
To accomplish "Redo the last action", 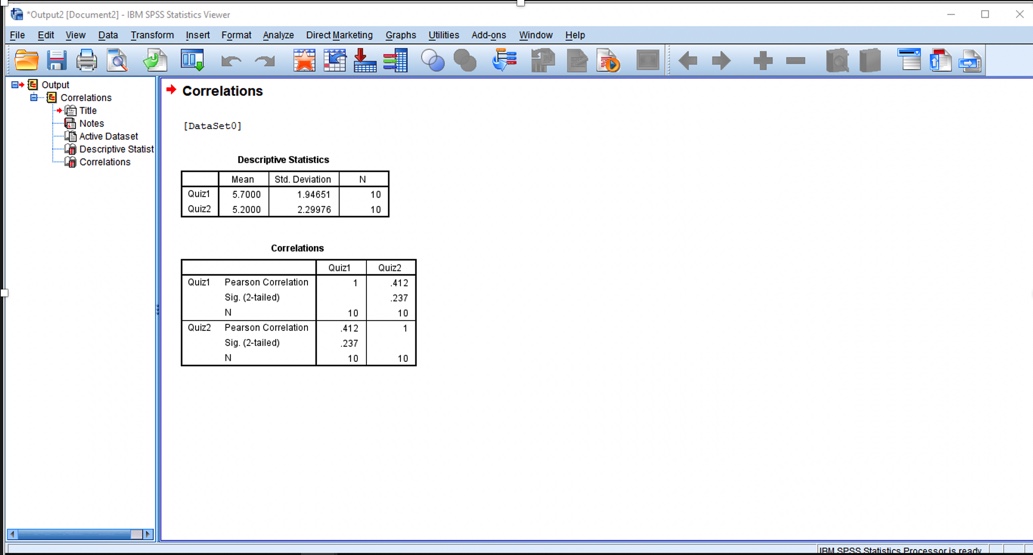I will click(x=265, y=61).
